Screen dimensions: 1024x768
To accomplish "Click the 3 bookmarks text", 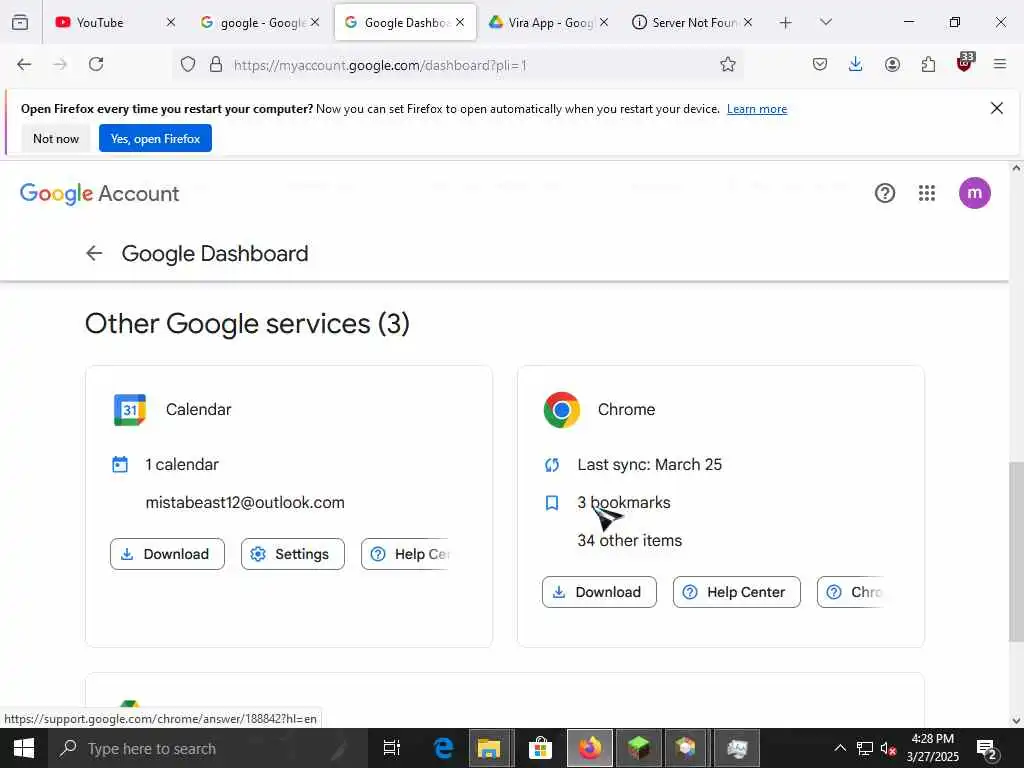I will click(624, 502).
